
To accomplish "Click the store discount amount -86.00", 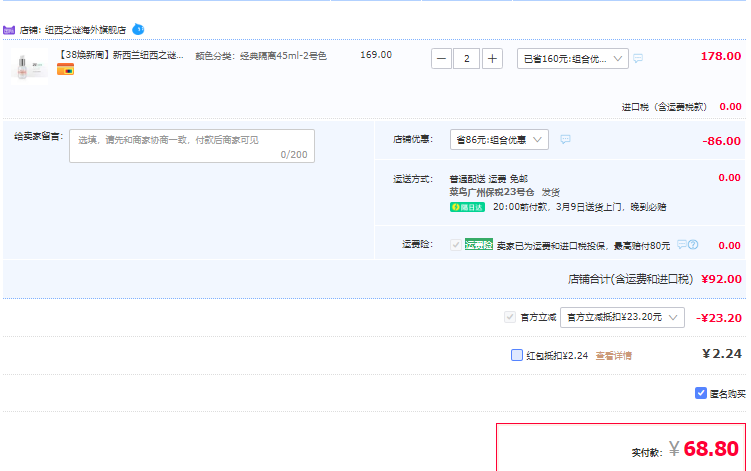I will point(721,141).
